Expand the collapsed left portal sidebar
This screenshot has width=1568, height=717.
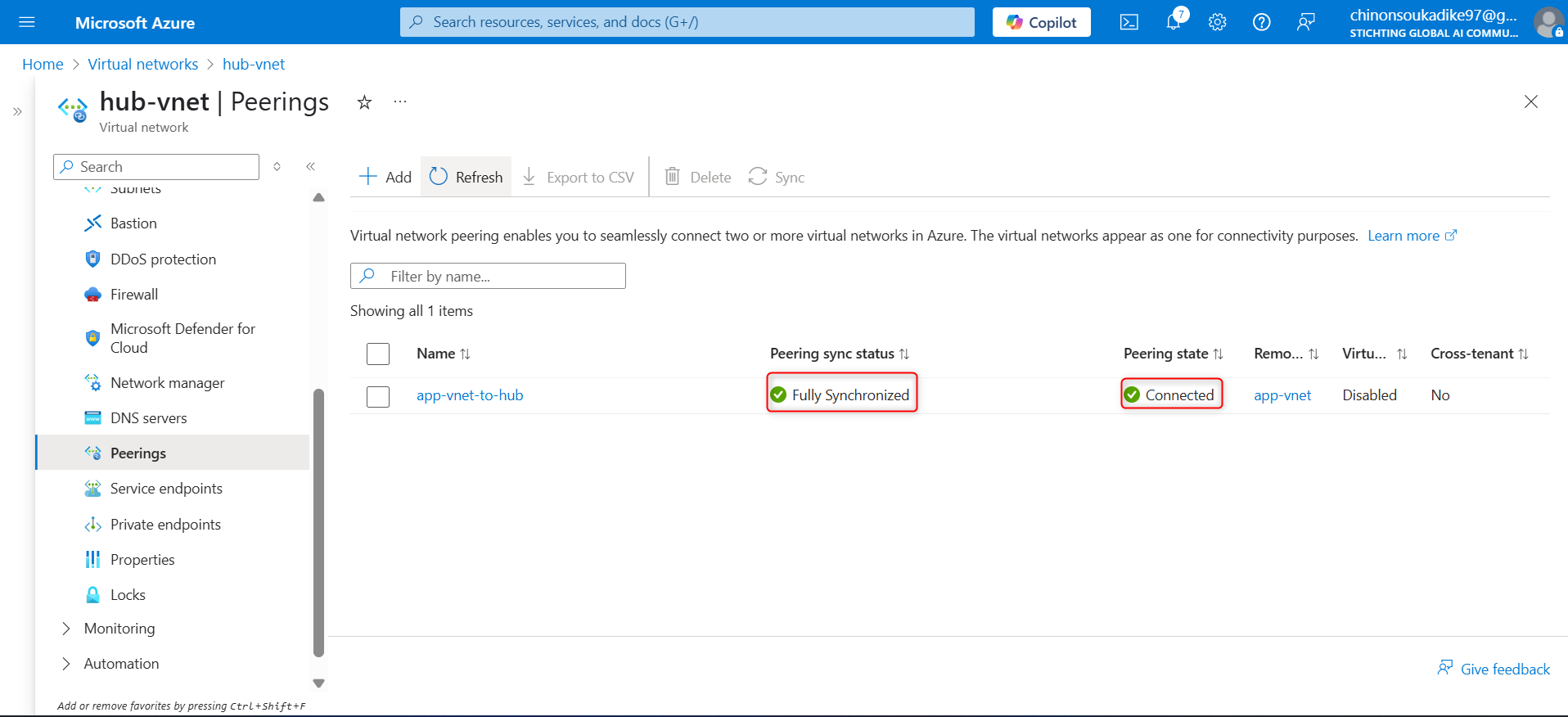(x=17, y=111)
